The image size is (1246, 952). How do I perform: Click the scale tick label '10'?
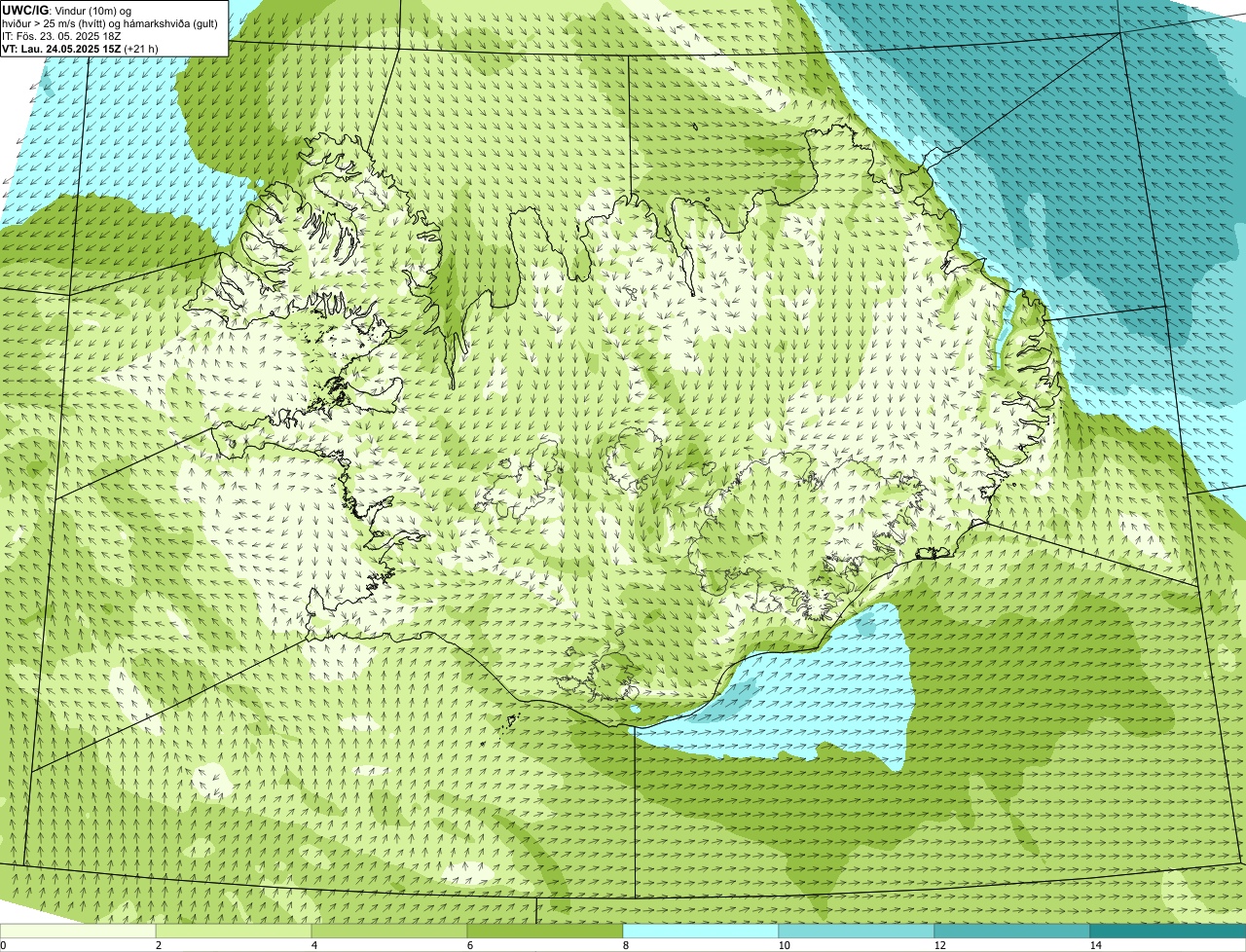pos(784,945)
